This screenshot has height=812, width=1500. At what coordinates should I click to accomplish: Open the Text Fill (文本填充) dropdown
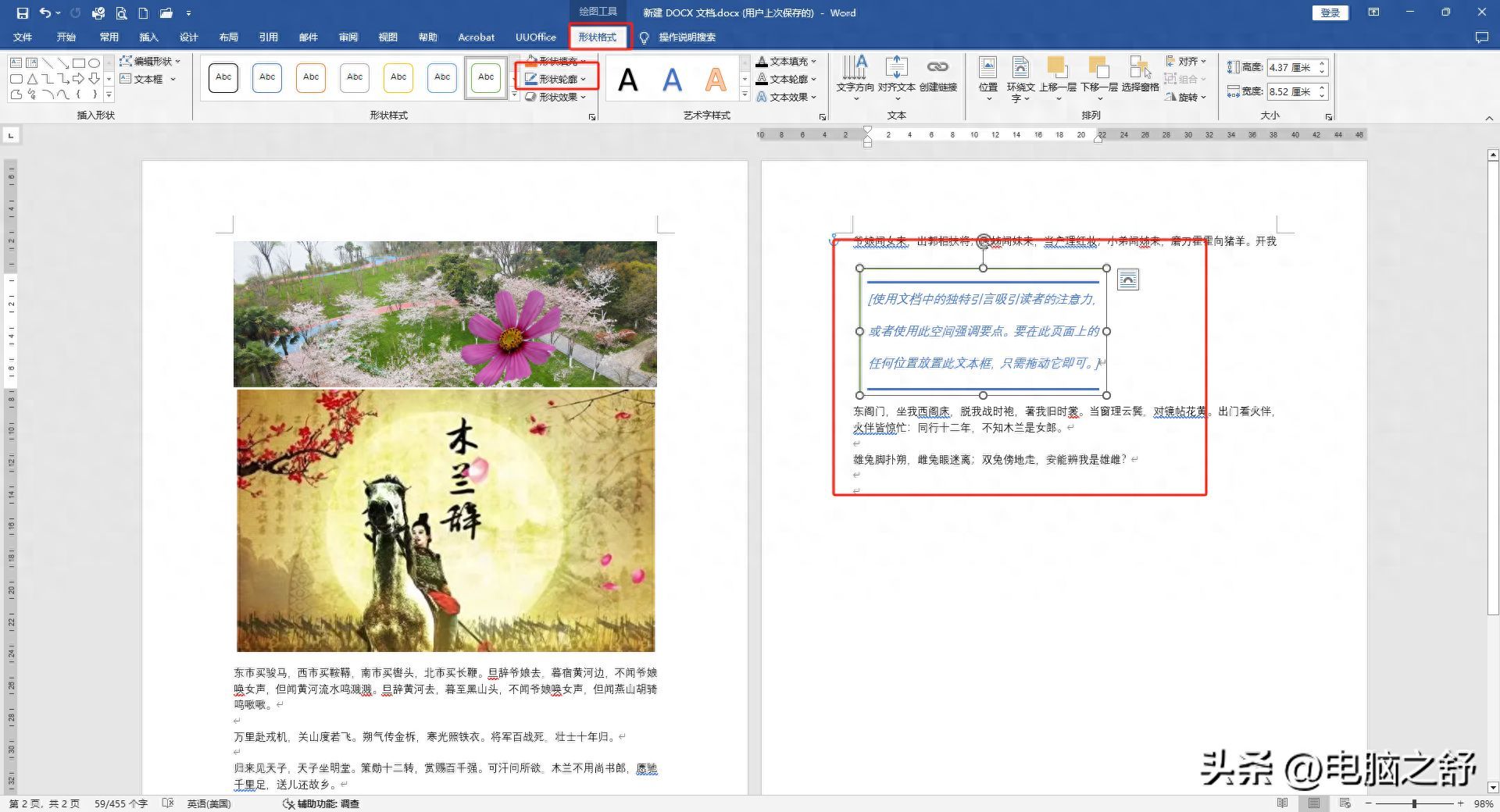pos(786,61)
